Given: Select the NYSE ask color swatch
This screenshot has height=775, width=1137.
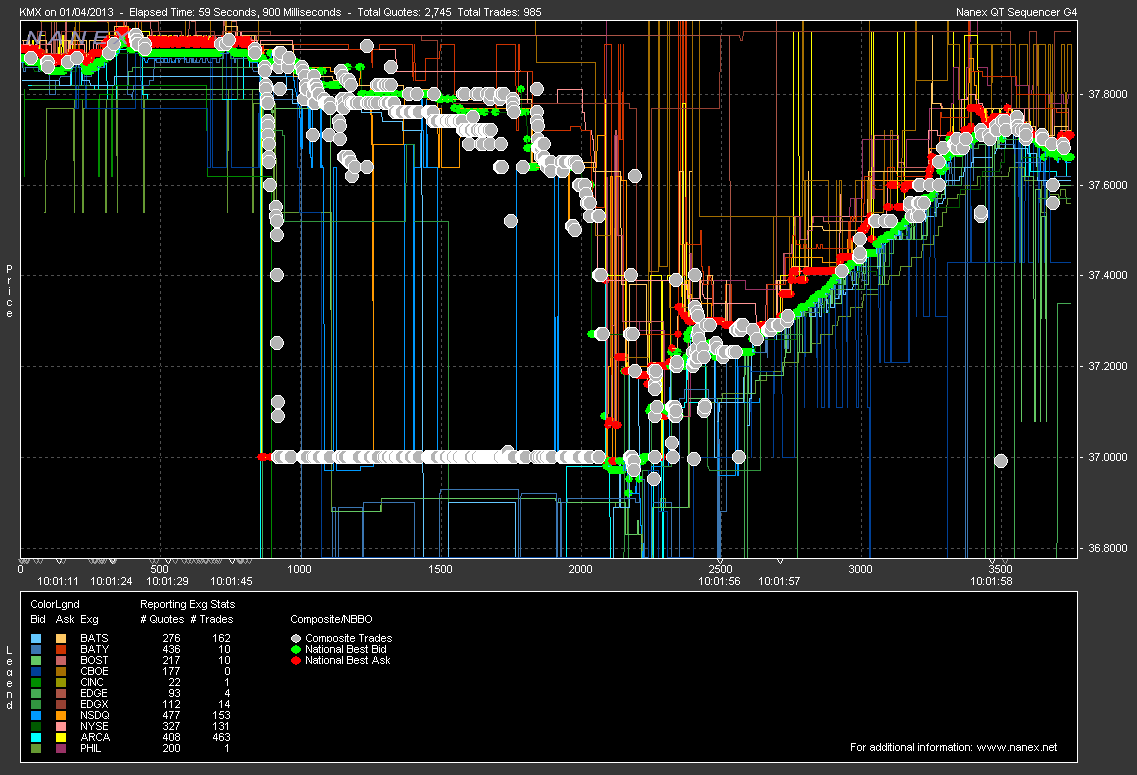Looking at the screenshot, I should click(62, 726).
